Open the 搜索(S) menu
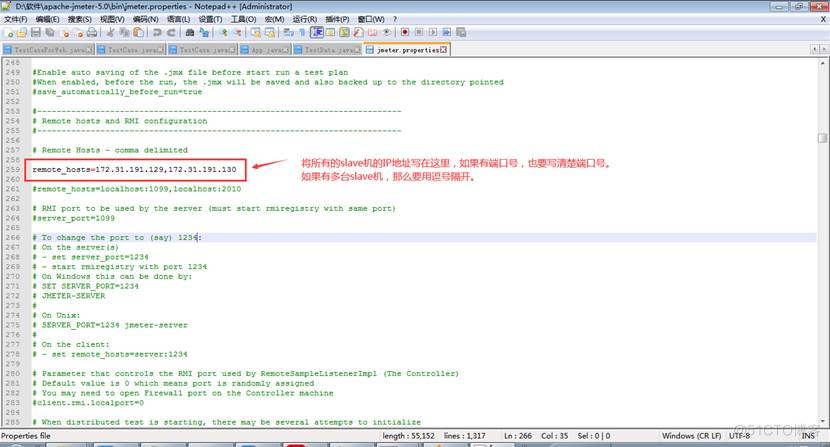Viewport: 830px width, 447px height. (82, 19)
